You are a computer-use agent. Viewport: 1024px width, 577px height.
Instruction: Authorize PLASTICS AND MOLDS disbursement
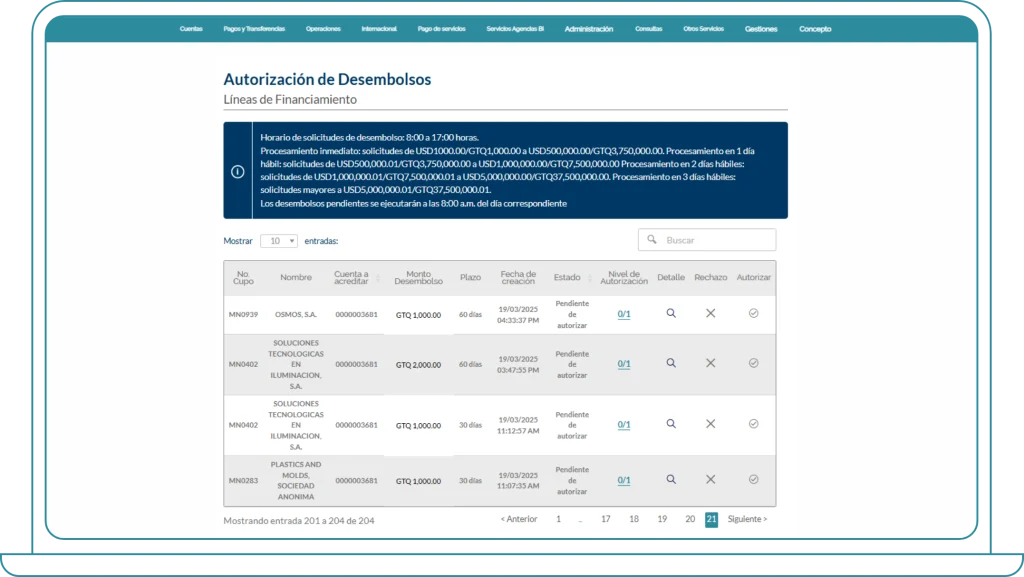(753, 479)
